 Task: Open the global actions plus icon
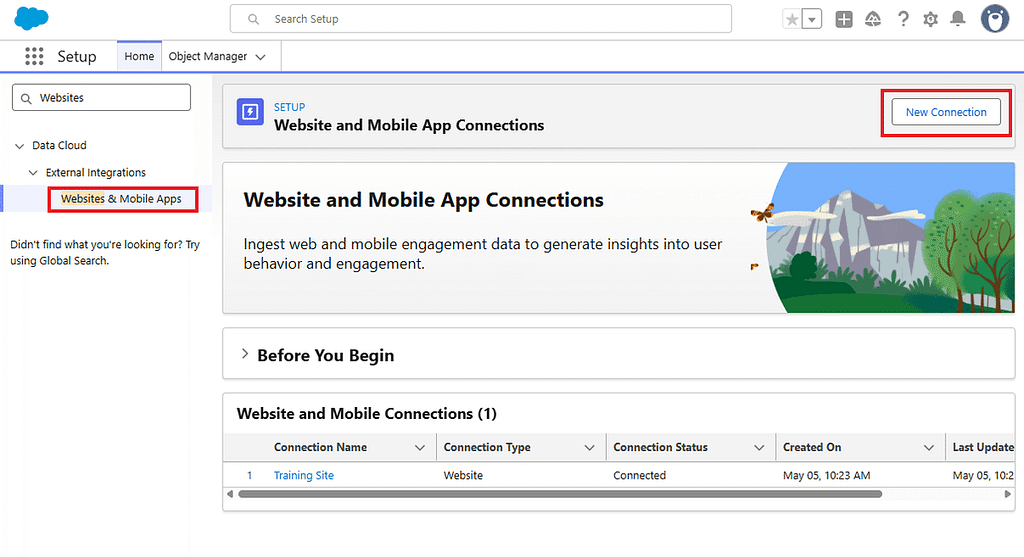click(x=844, y=20)
